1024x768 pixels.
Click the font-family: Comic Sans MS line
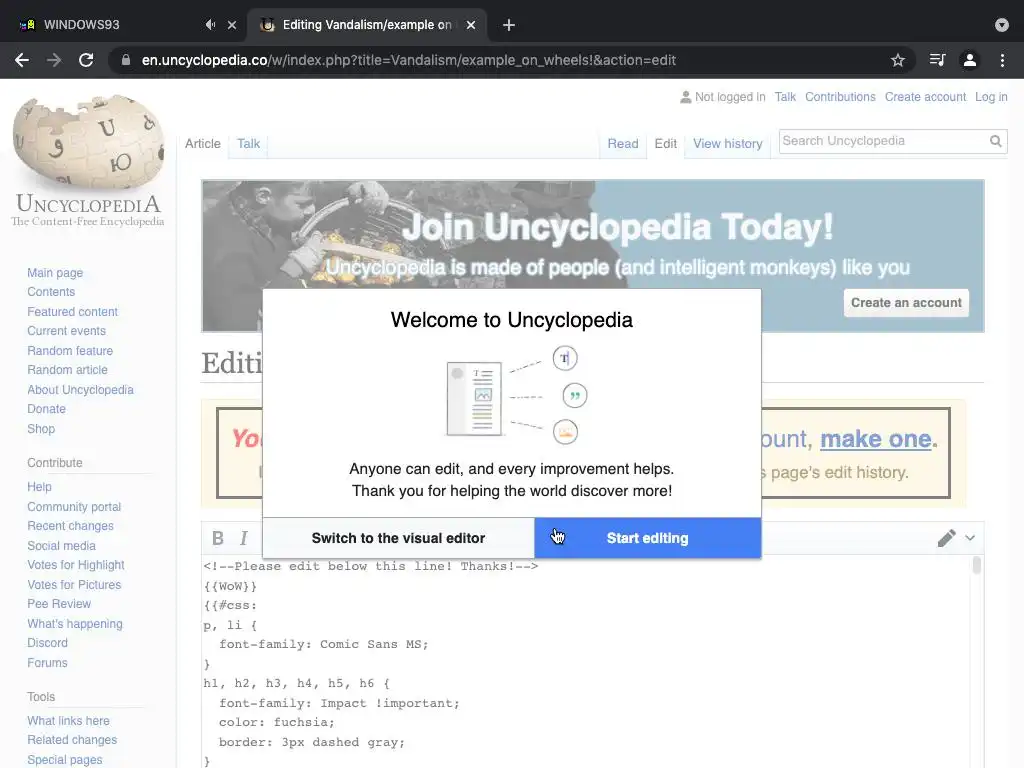point(324,645)
